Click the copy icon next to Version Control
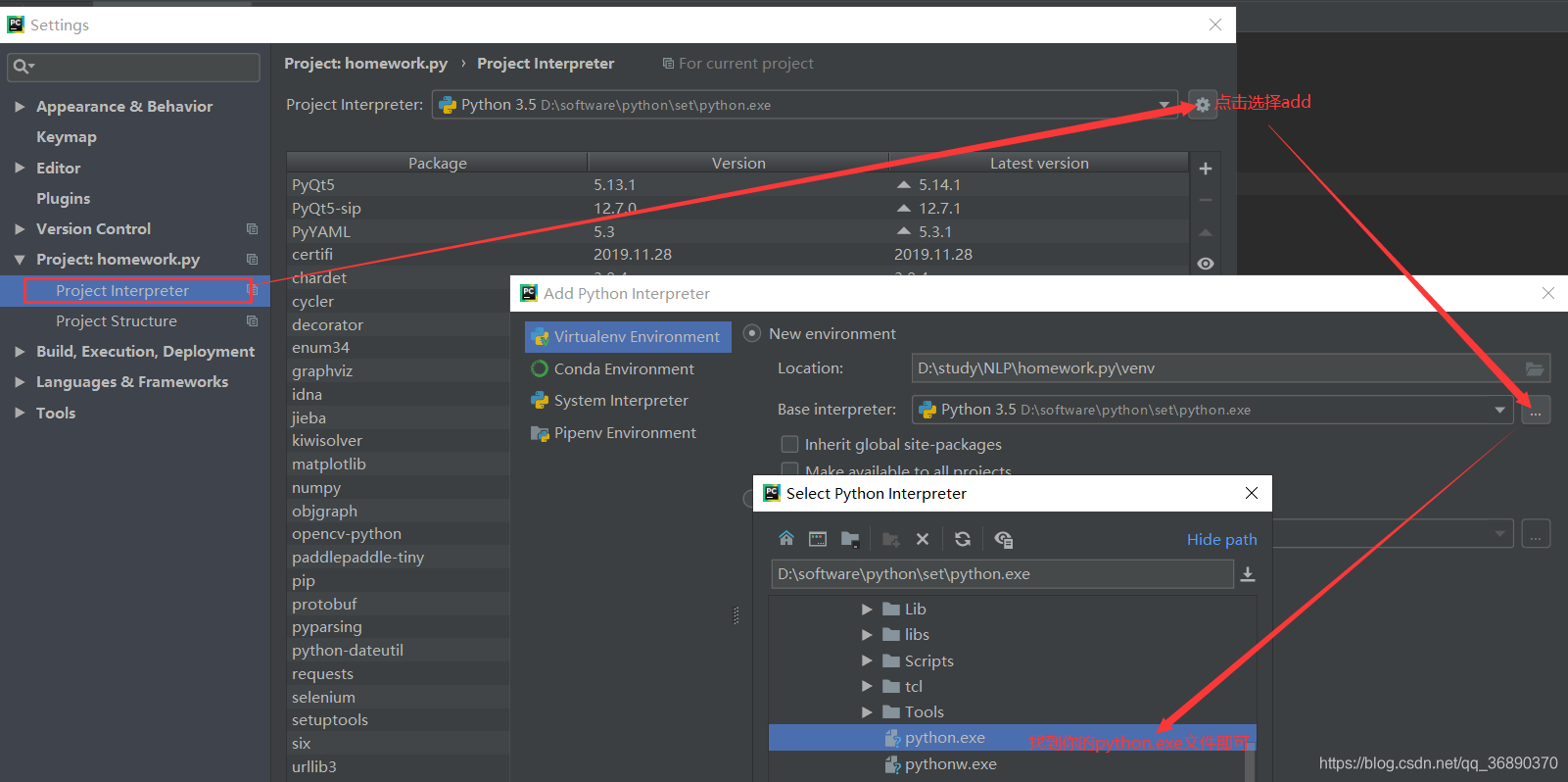Image resolution: width=1568 pixels, height=782 pixels. (252, 228)
